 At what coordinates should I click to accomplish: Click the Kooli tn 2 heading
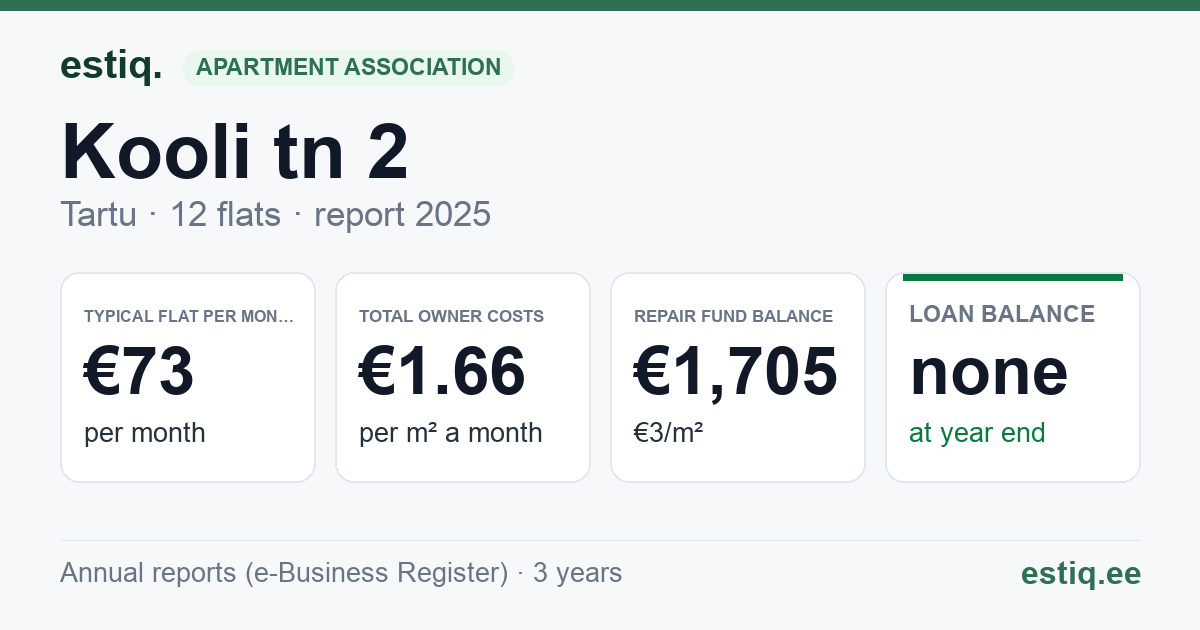[x=235, y=151]
